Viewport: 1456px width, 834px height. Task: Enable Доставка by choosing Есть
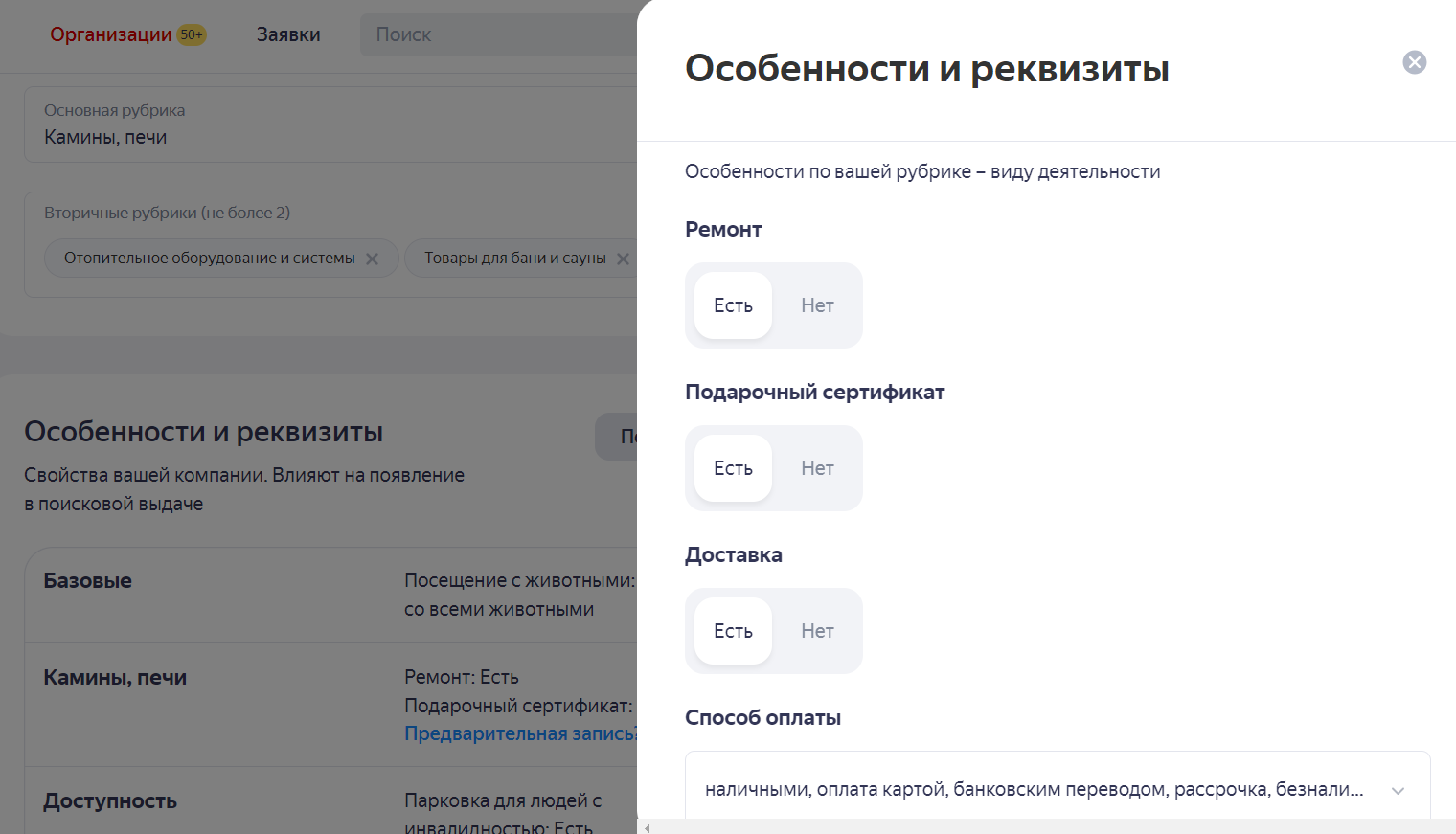733,631
